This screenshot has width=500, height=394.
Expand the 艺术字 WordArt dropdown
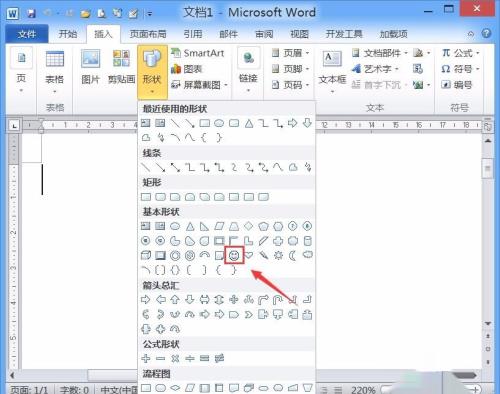coord(376,69)
